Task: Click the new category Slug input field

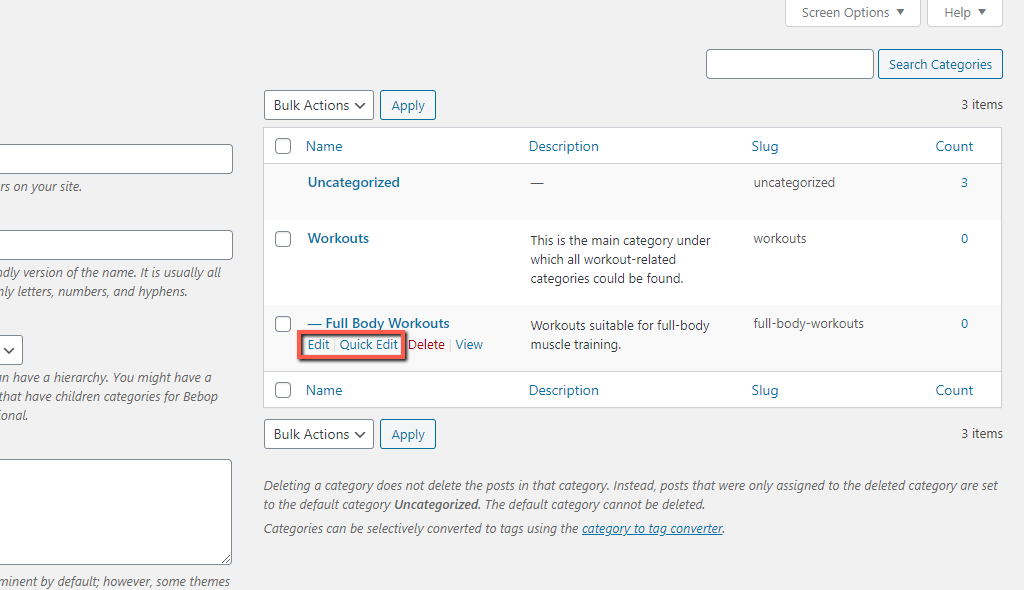Action: coord(116,245)
